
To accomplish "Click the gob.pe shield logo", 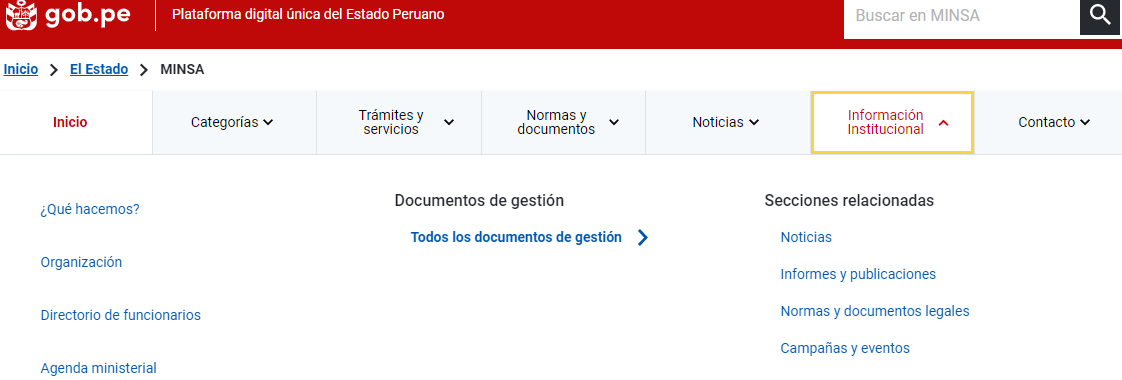I will coord(21,16).
